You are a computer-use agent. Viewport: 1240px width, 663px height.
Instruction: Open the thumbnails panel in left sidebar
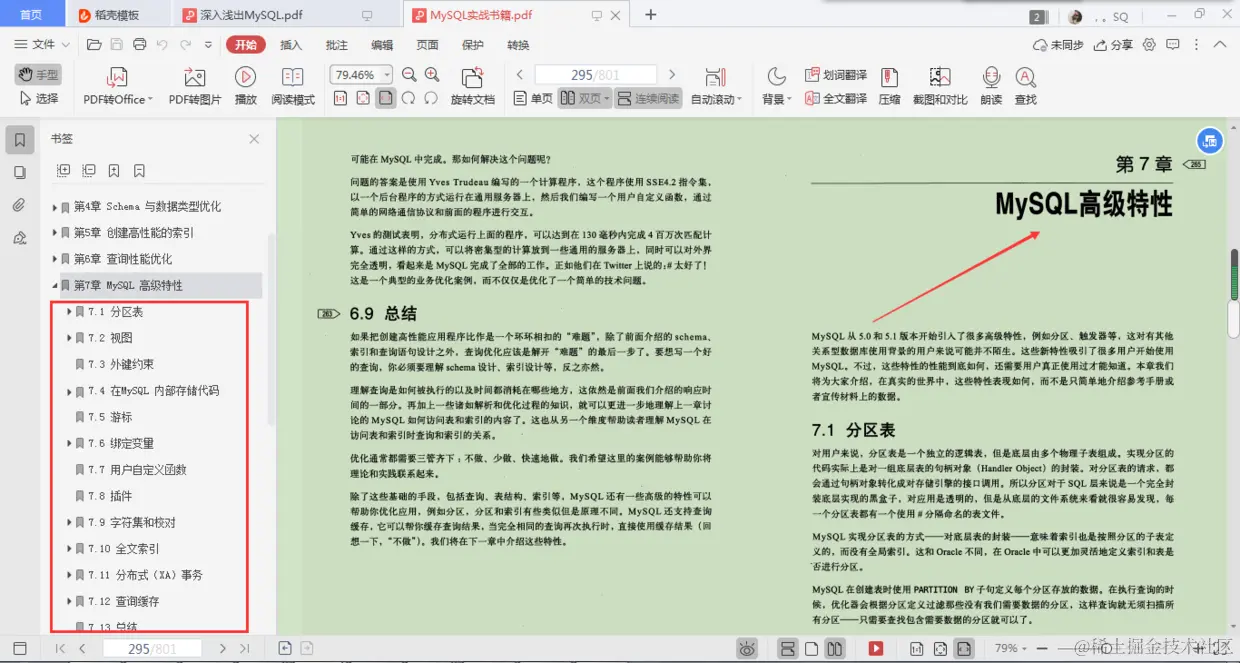[x=20, y=172]
